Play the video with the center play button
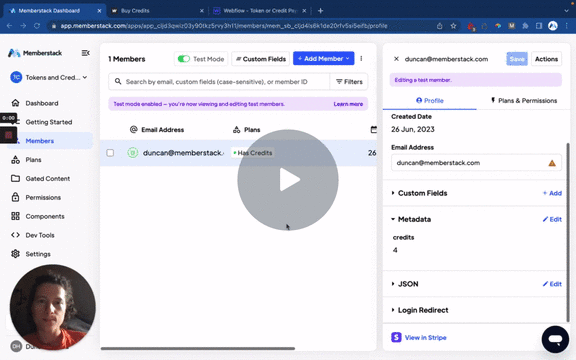576x360 pixels. [288, 180]
